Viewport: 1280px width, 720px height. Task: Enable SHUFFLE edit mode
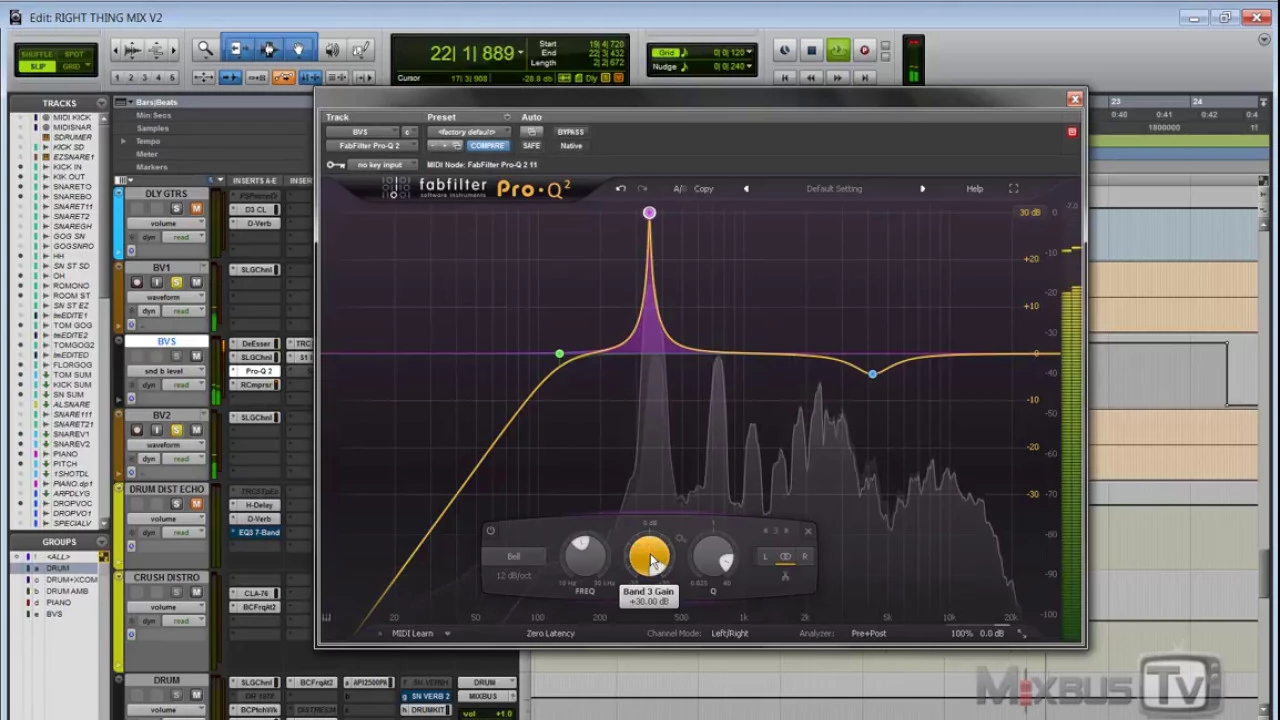pyautogui.click(x=37, y=54)
